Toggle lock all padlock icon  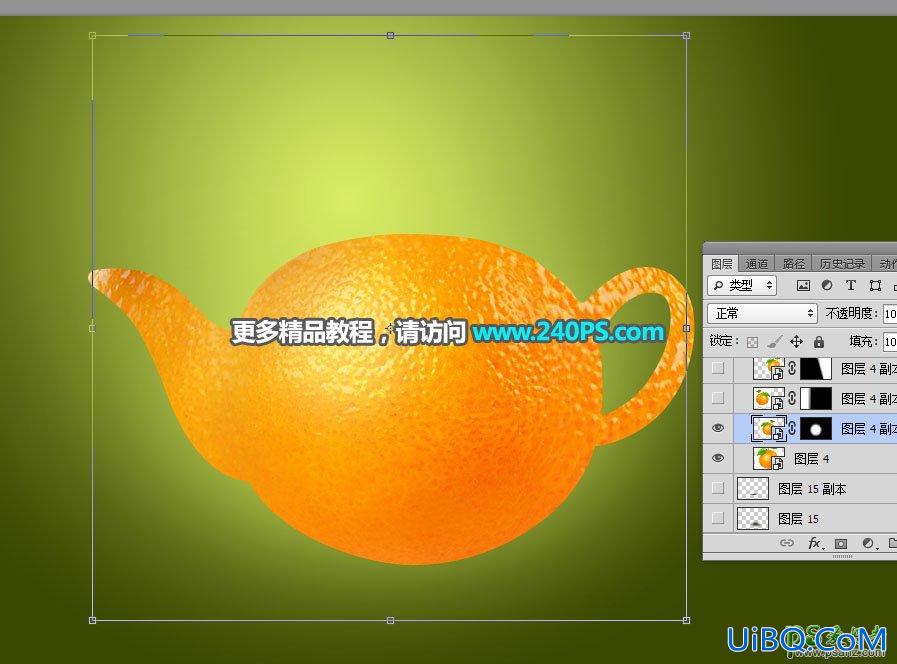[x=819, y=342]
